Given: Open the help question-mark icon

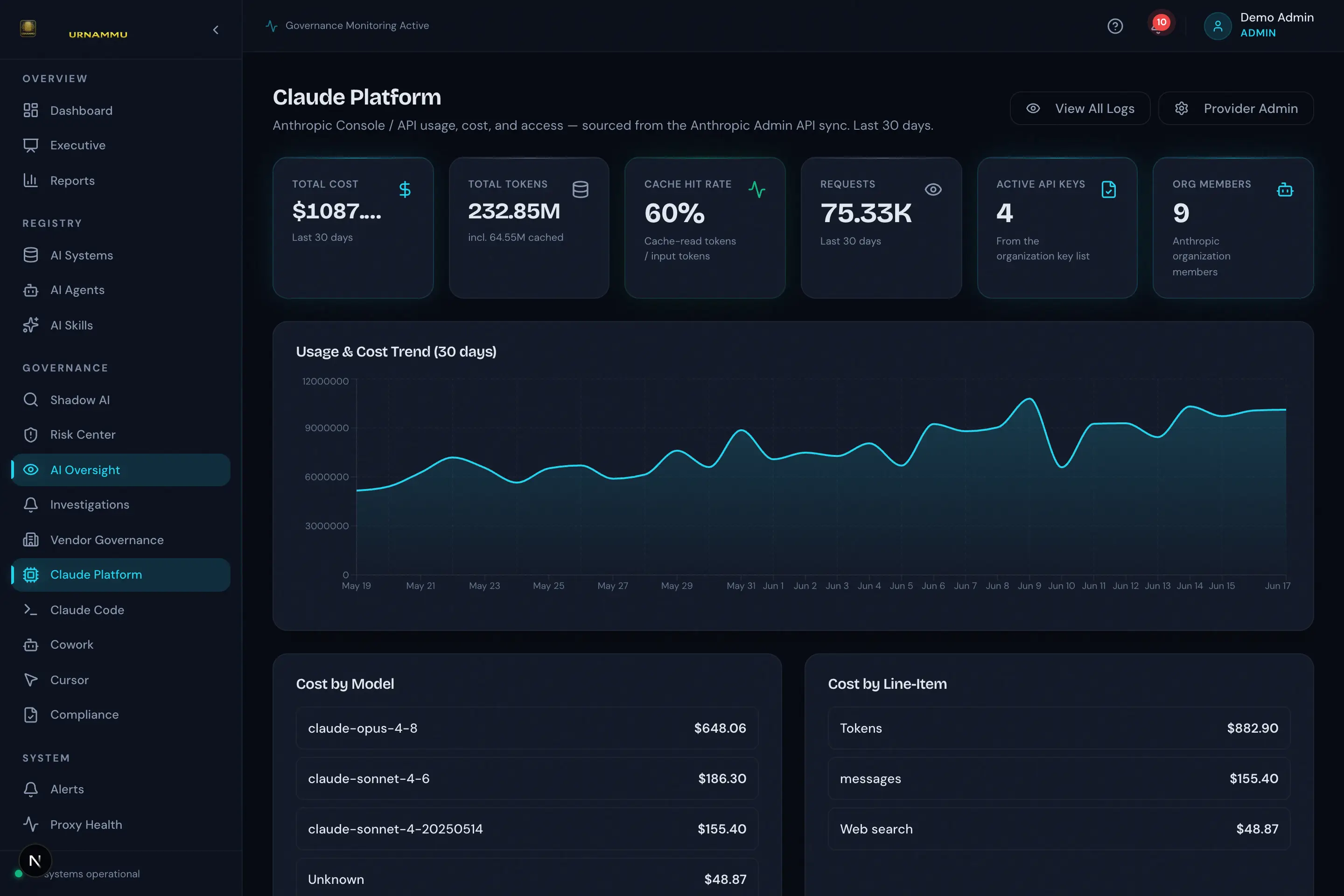Looking at the screenshot, I should (1115, 26).
